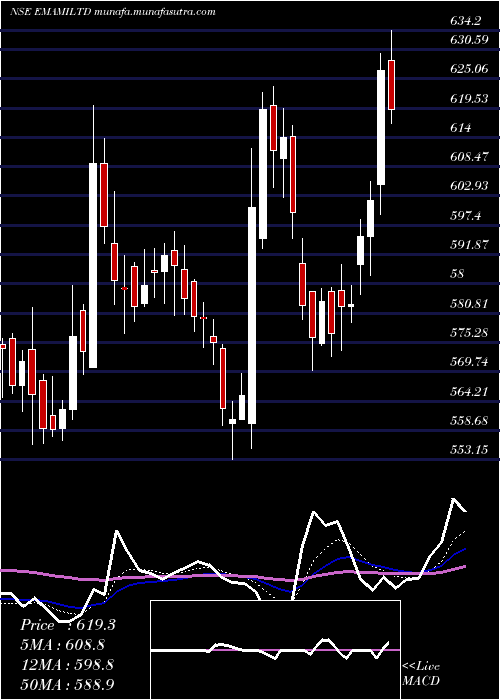The image size is (500, 700).
Task: Click the tall white candle rising to 625
Action: tap(381, 127)
